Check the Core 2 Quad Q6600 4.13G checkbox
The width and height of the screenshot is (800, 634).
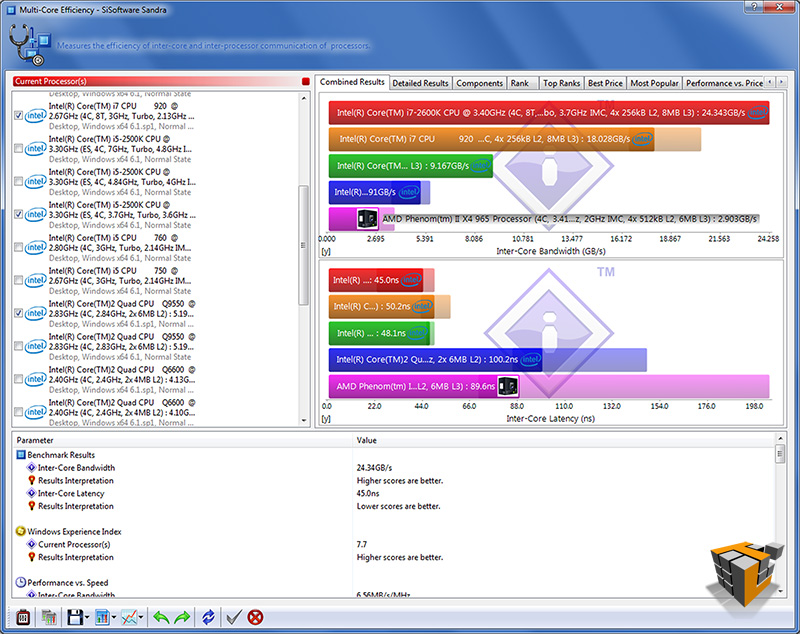click(18, 379)
